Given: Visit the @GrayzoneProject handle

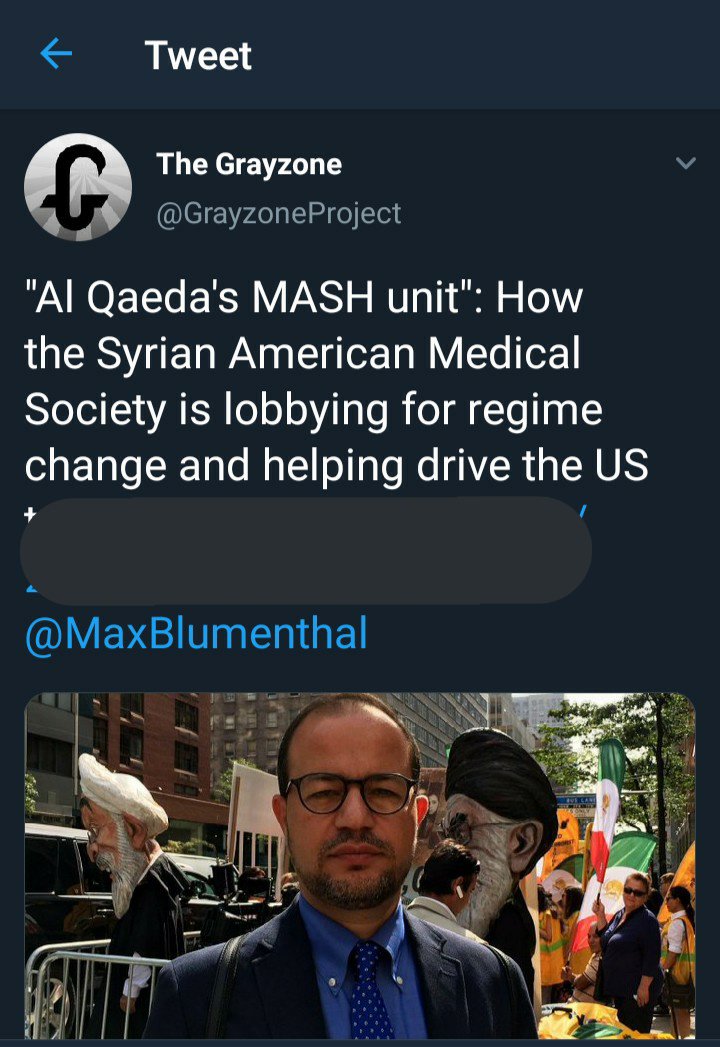Looking at the screenshot, I should point(279,214).
